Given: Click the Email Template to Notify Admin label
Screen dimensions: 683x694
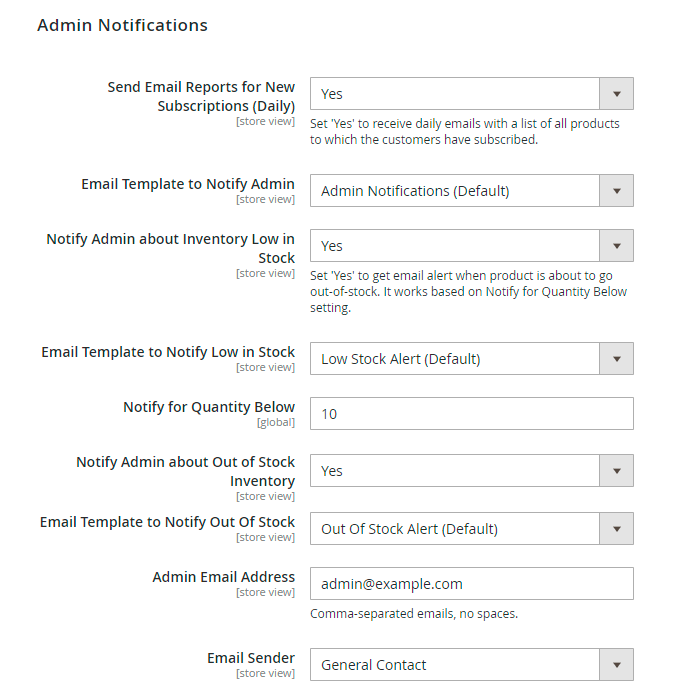Looking at the screenshot, I should point(187,184).
